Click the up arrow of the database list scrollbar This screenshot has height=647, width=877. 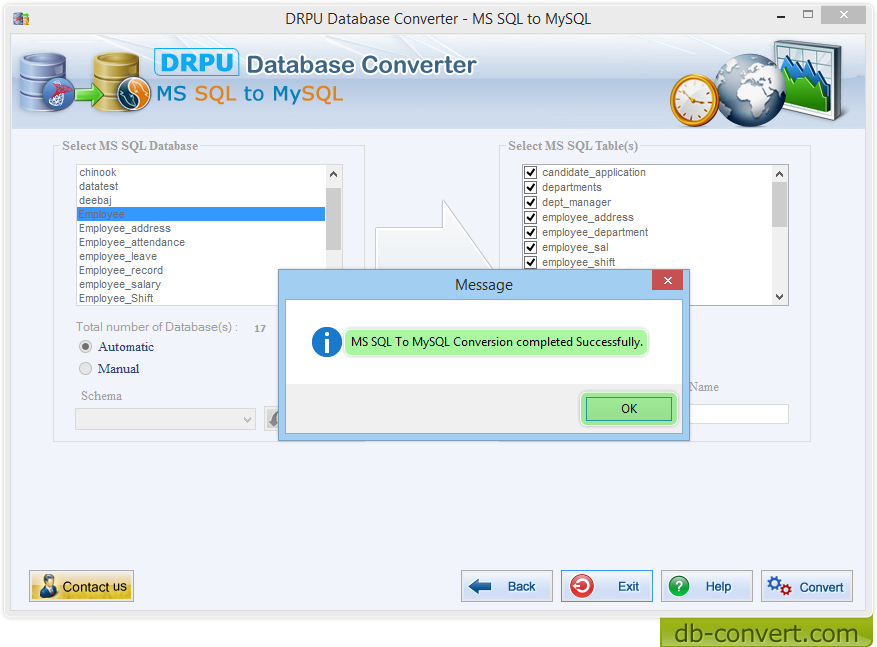pos(333,174)
